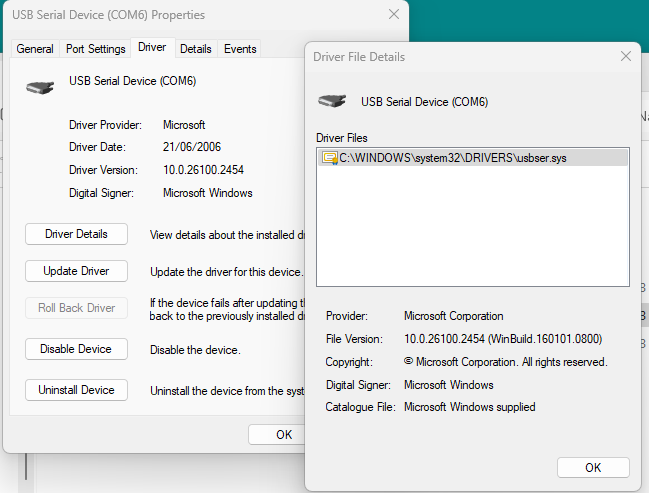This screenshot has width=649, height=493.
Task: Click Catalogue File value Microsoft Windows supplied
Action: click(x=470, y=407)
